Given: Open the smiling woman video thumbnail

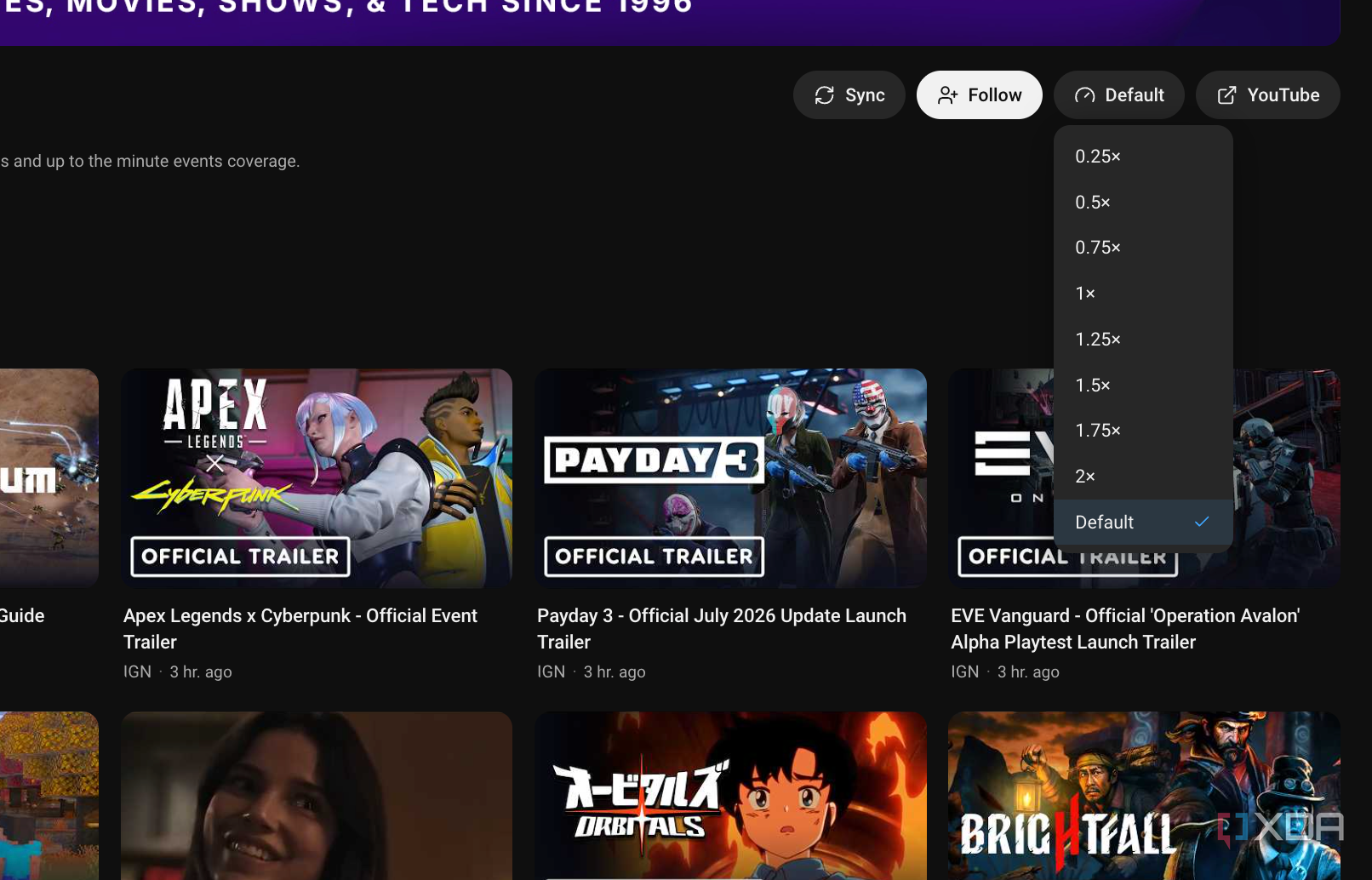Looking at the screenshot, I should [317, 796].
